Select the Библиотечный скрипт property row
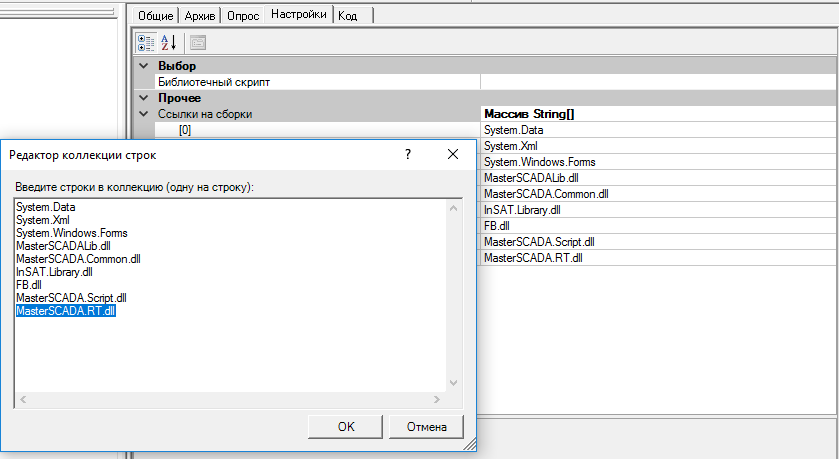 point(319,82)
